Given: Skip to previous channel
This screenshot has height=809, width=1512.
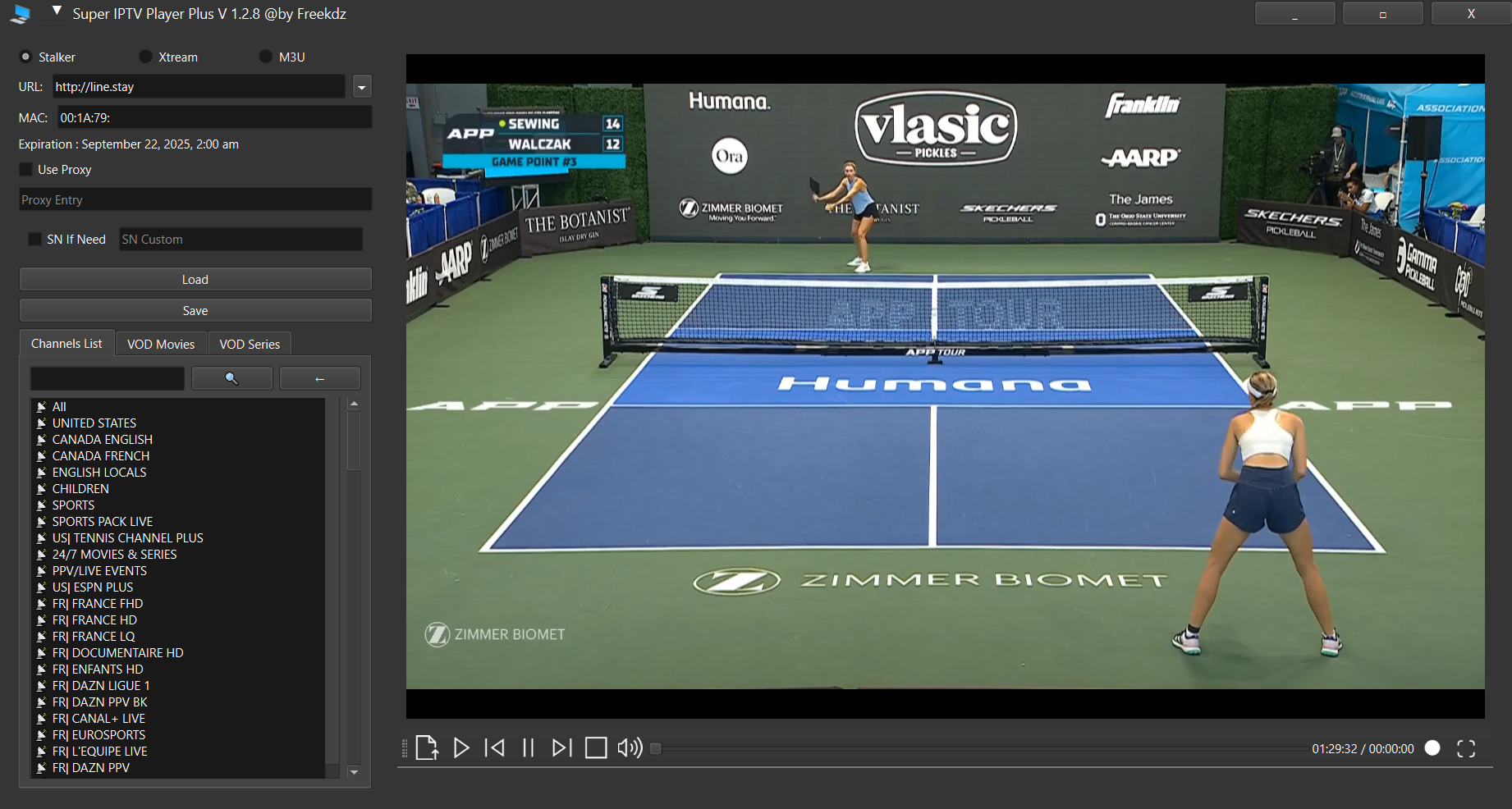Looking at the screenshot, I should point(495,747).
